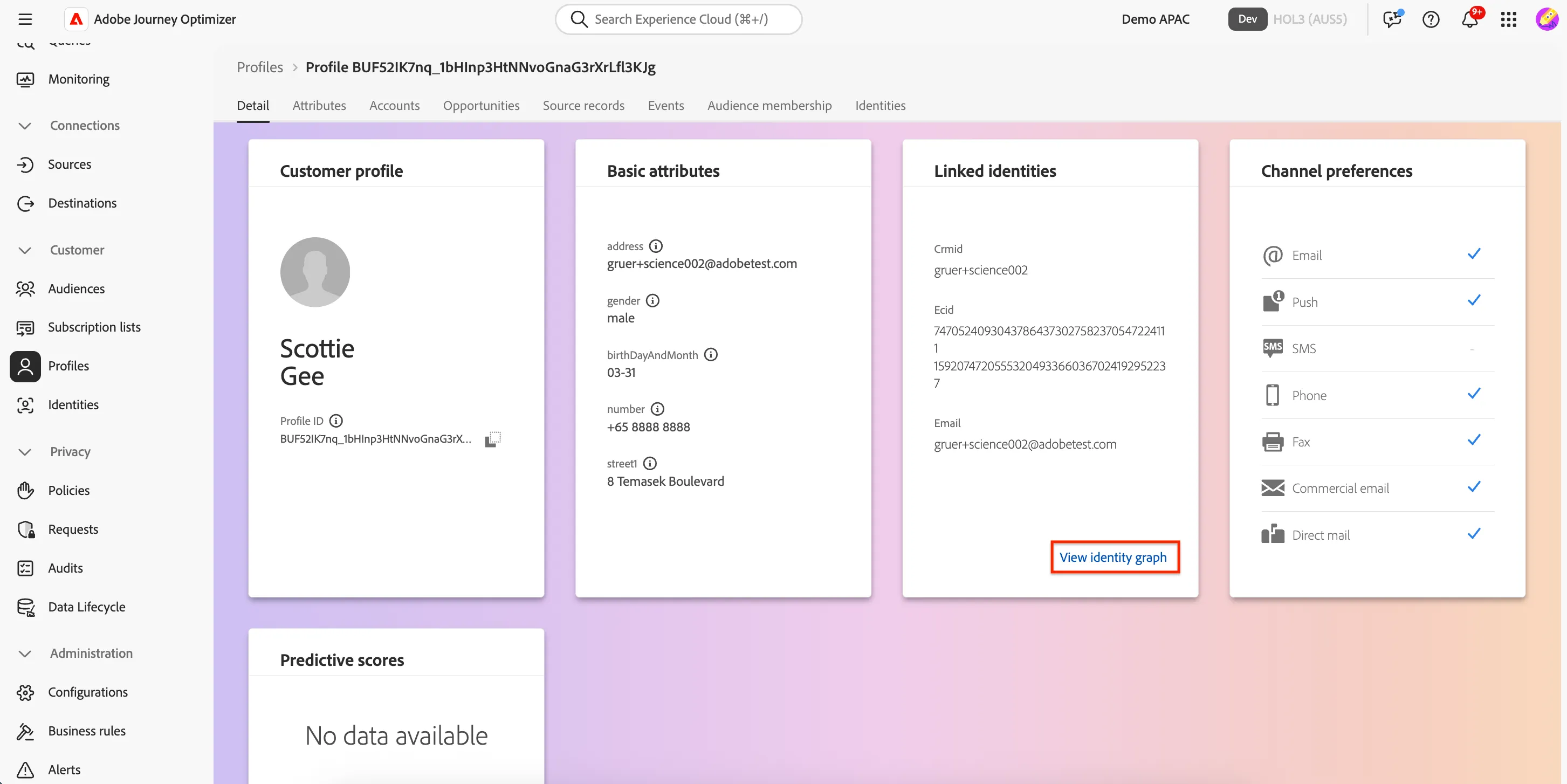
Task: Collapse the Customer section
Action: [25, 250]
